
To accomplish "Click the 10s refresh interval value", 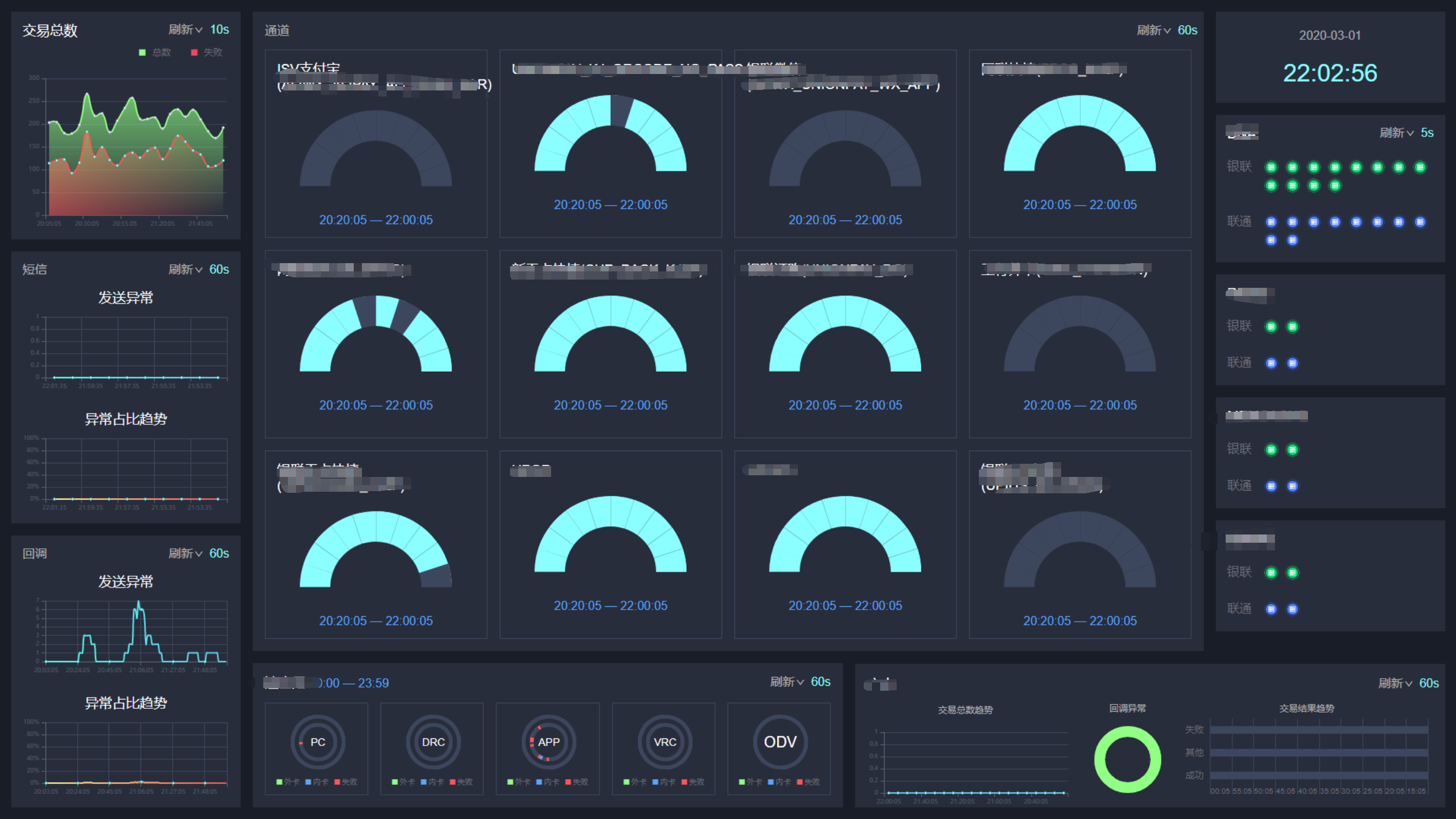I will 219,30.
